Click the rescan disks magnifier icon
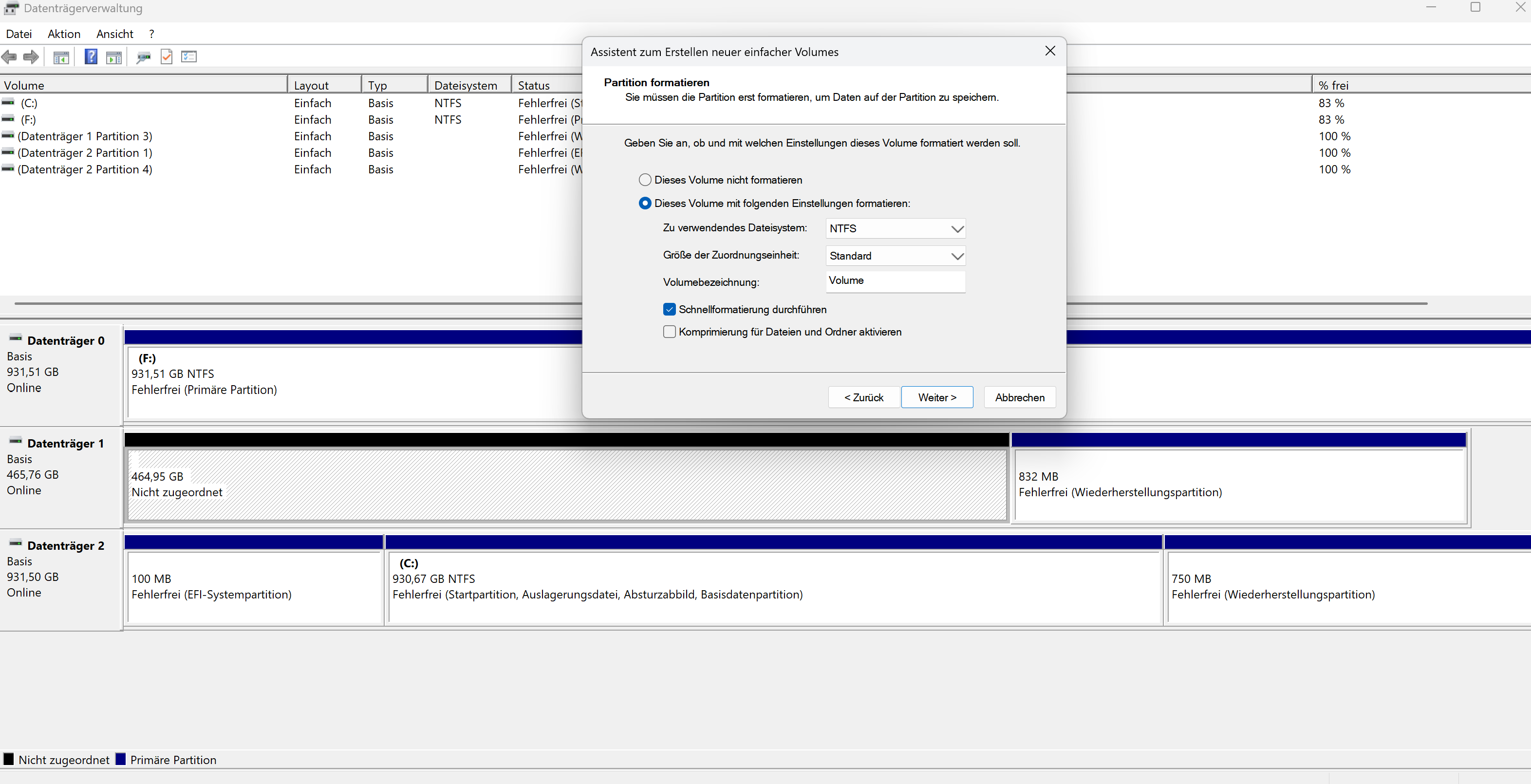Screen dimensions: 1531x784 [143, 57]
